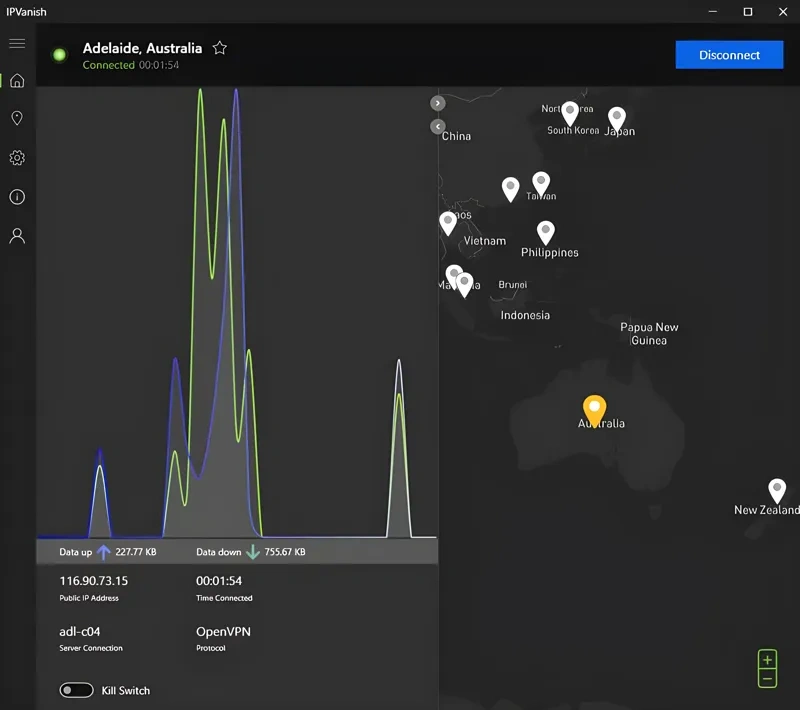Open the hamburger menu in sidebar
The image size is (800, 710).
17,43
